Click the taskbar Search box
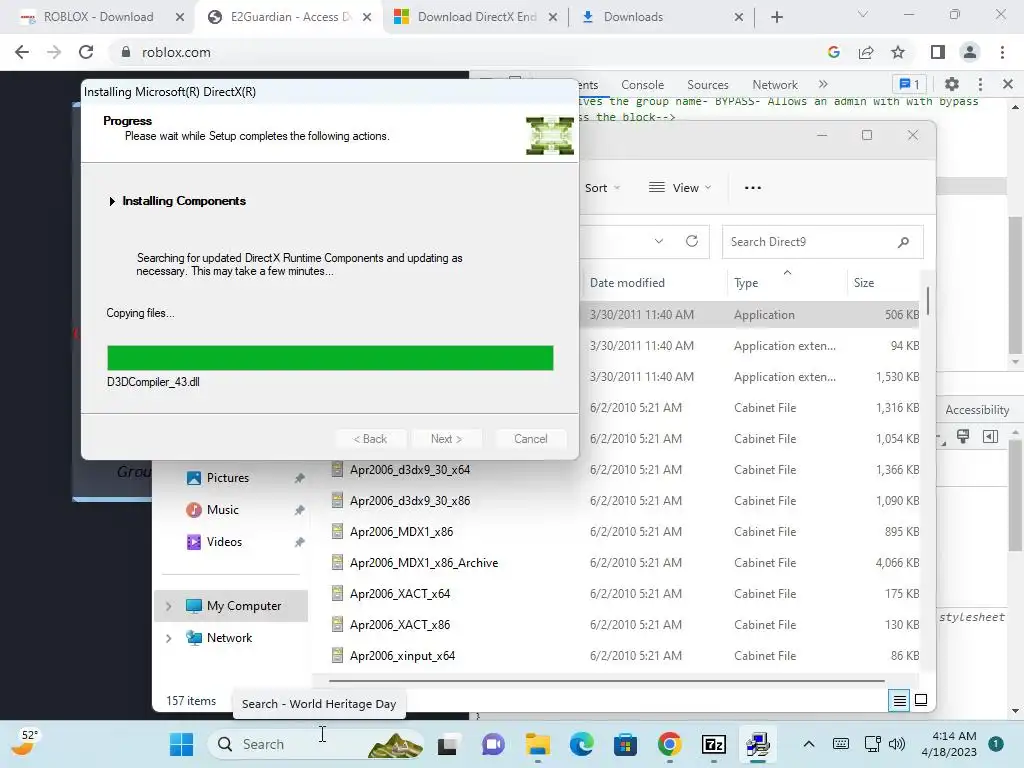This screenshot has width=1024, height=768. (x=317, y=744)
